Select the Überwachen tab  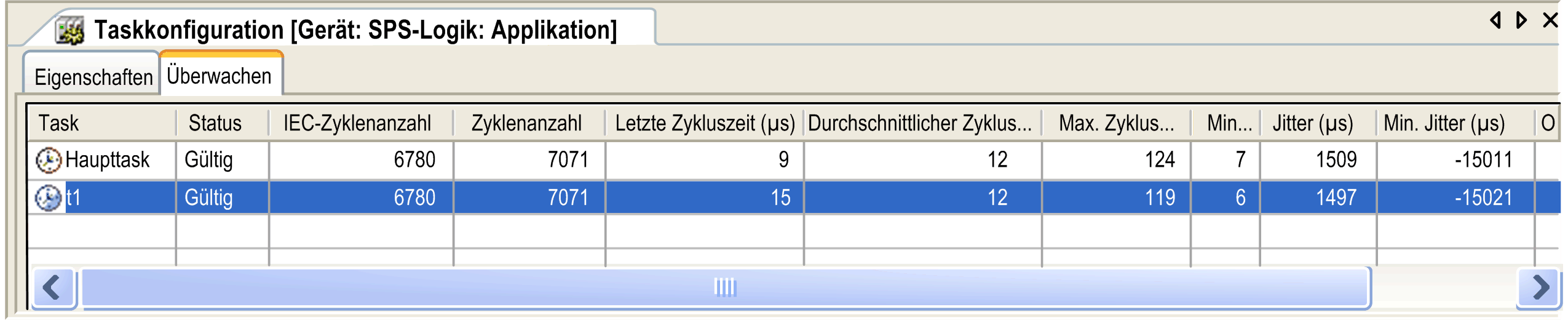click(x=220, y=75)
